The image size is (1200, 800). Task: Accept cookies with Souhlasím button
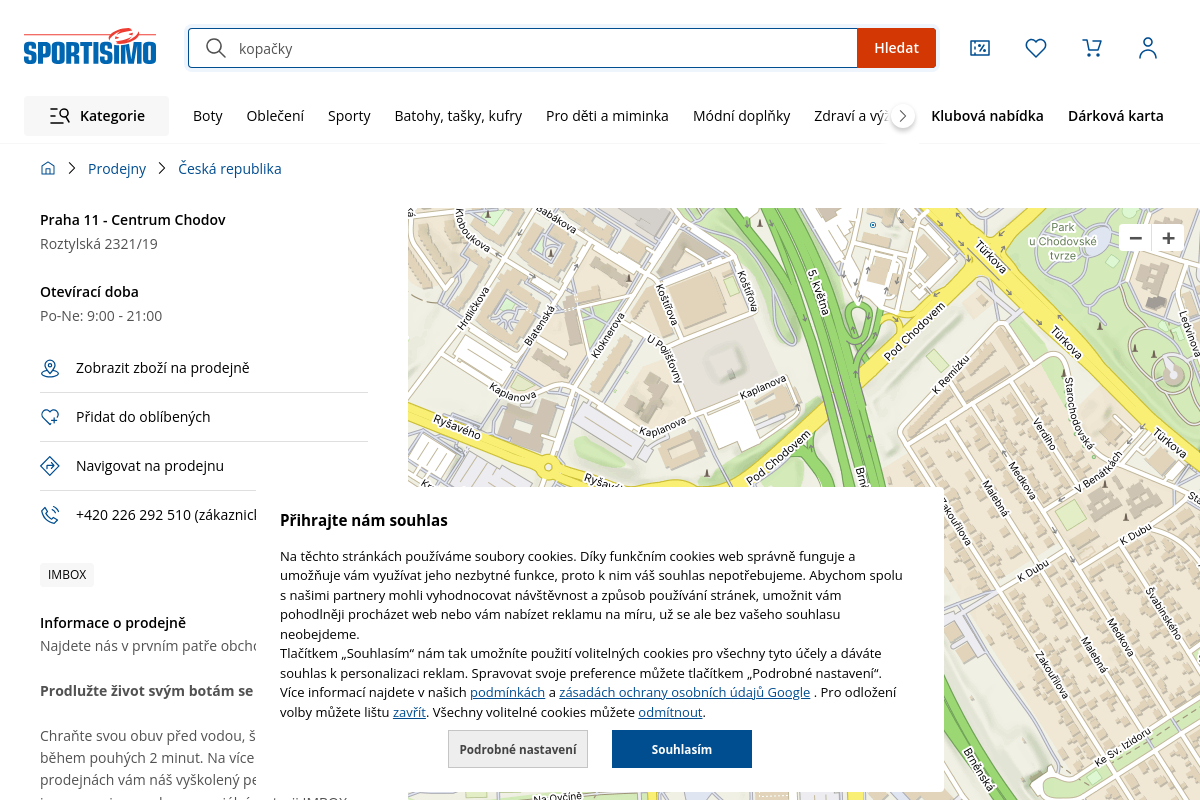681,749
